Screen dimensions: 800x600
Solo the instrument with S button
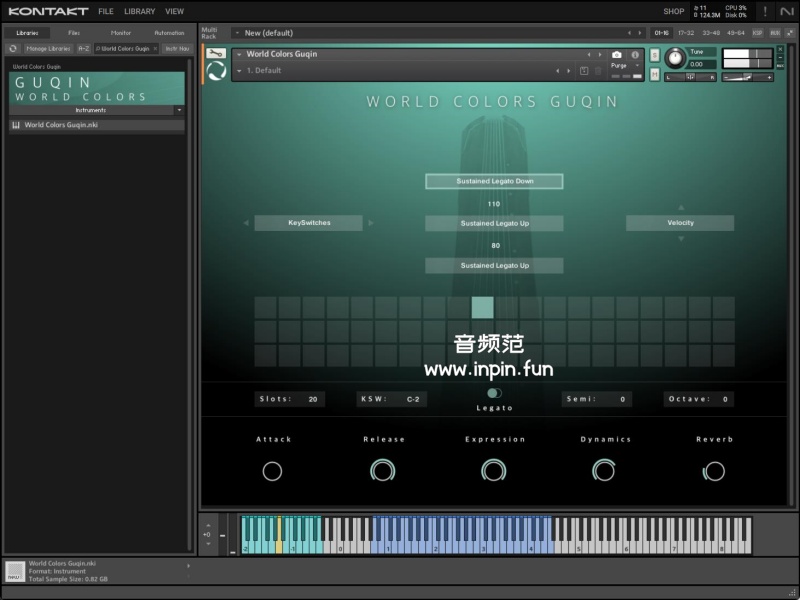coord(654,54)
